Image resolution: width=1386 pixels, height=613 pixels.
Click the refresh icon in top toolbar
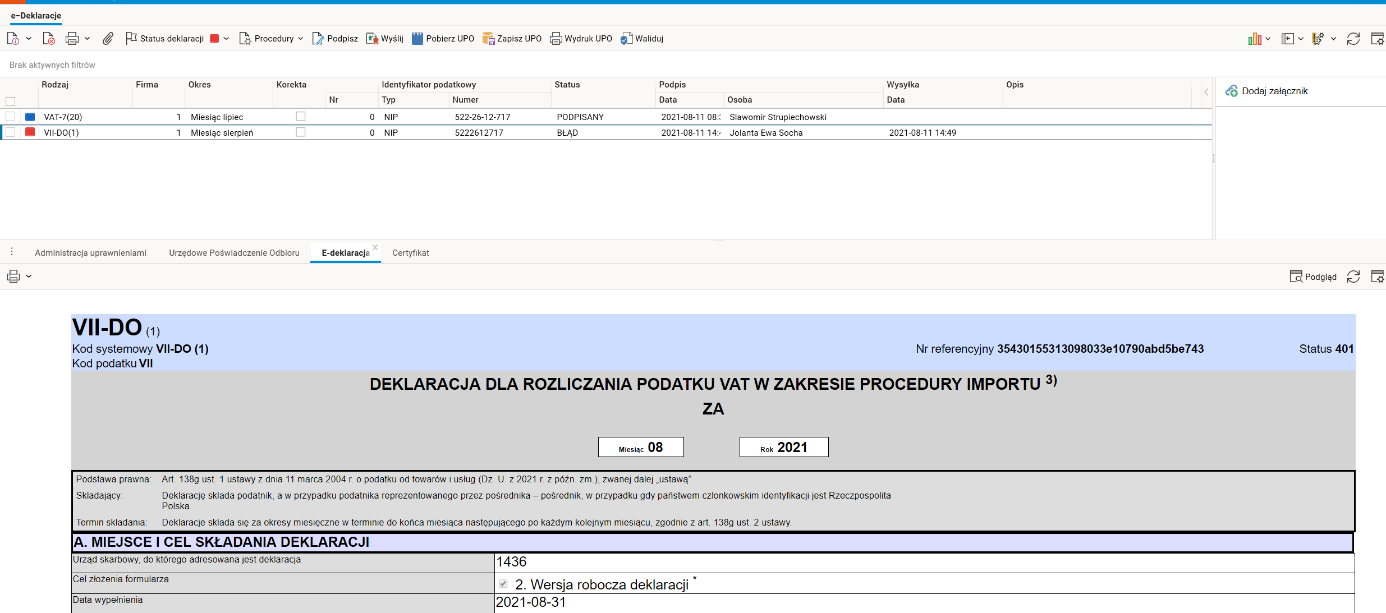click(1353, 38)
